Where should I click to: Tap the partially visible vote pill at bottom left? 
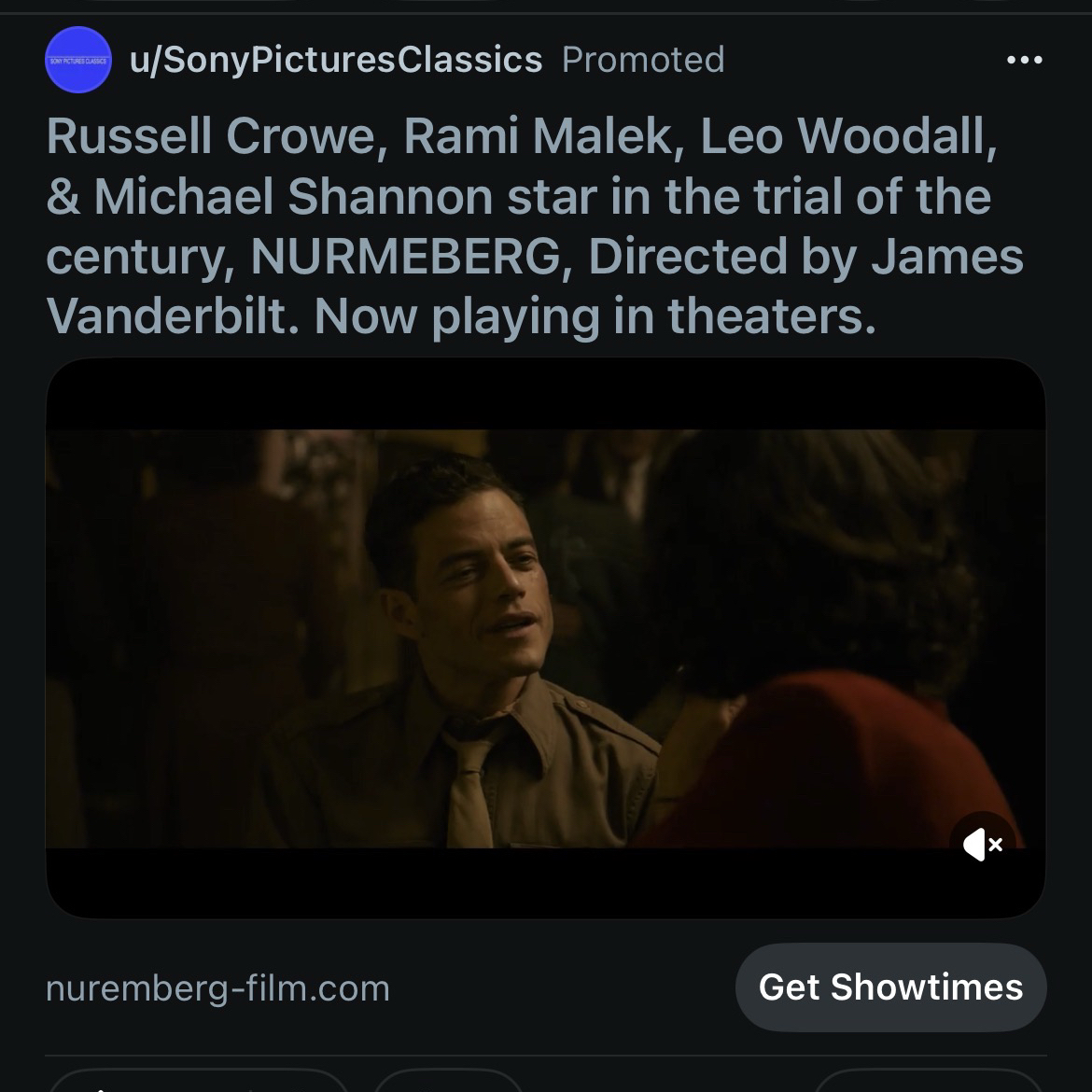[198, 1083]
